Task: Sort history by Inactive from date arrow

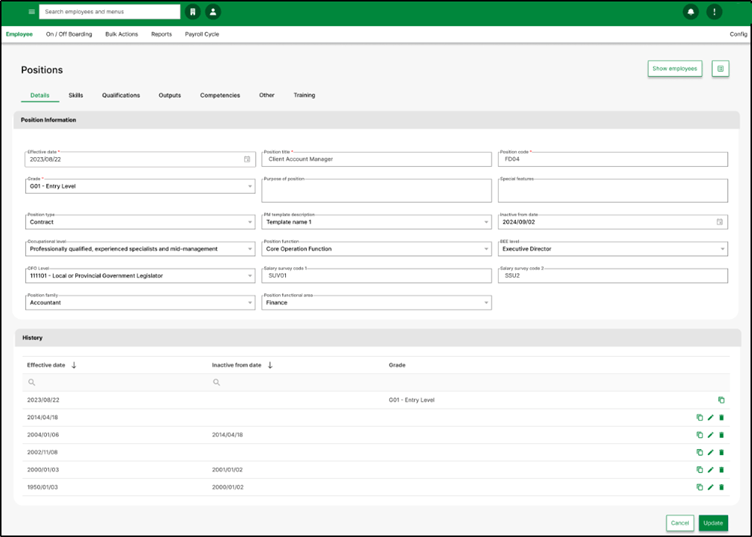Action: click(x=270, y=365)
